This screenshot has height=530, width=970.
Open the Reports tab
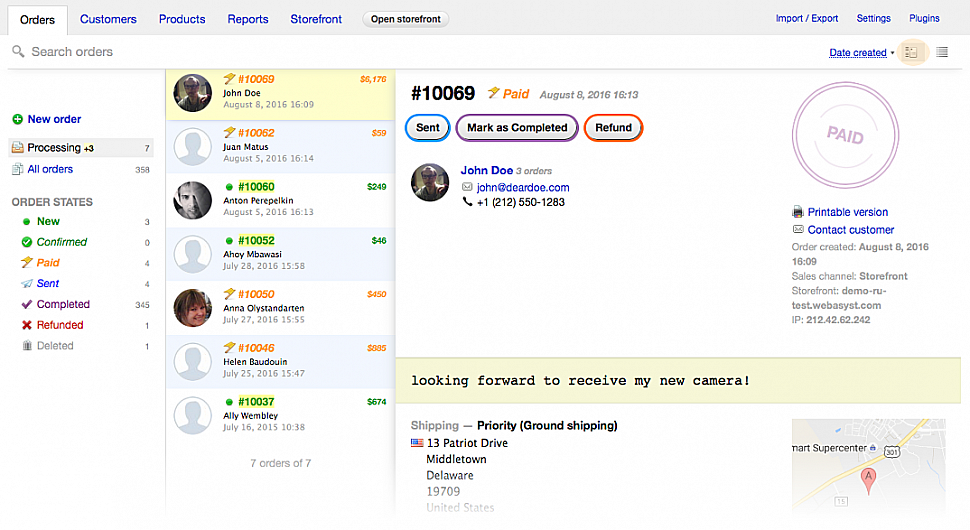click(x=248, y=19)
